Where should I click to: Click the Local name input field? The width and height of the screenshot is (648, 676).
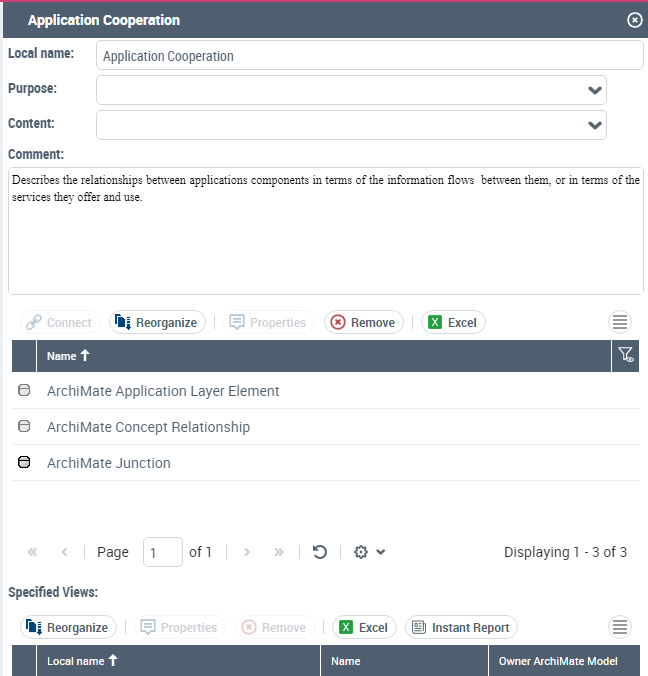pyautogui.click(x=369, y=56)
